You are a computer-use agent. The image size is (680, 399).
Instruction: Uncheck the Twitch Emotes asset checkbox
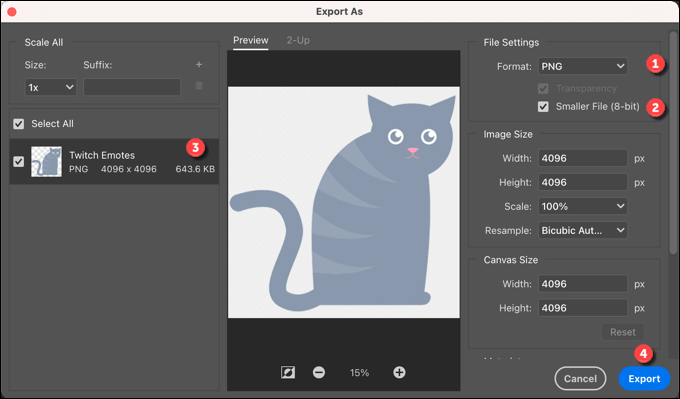click(x=19, y=162)
